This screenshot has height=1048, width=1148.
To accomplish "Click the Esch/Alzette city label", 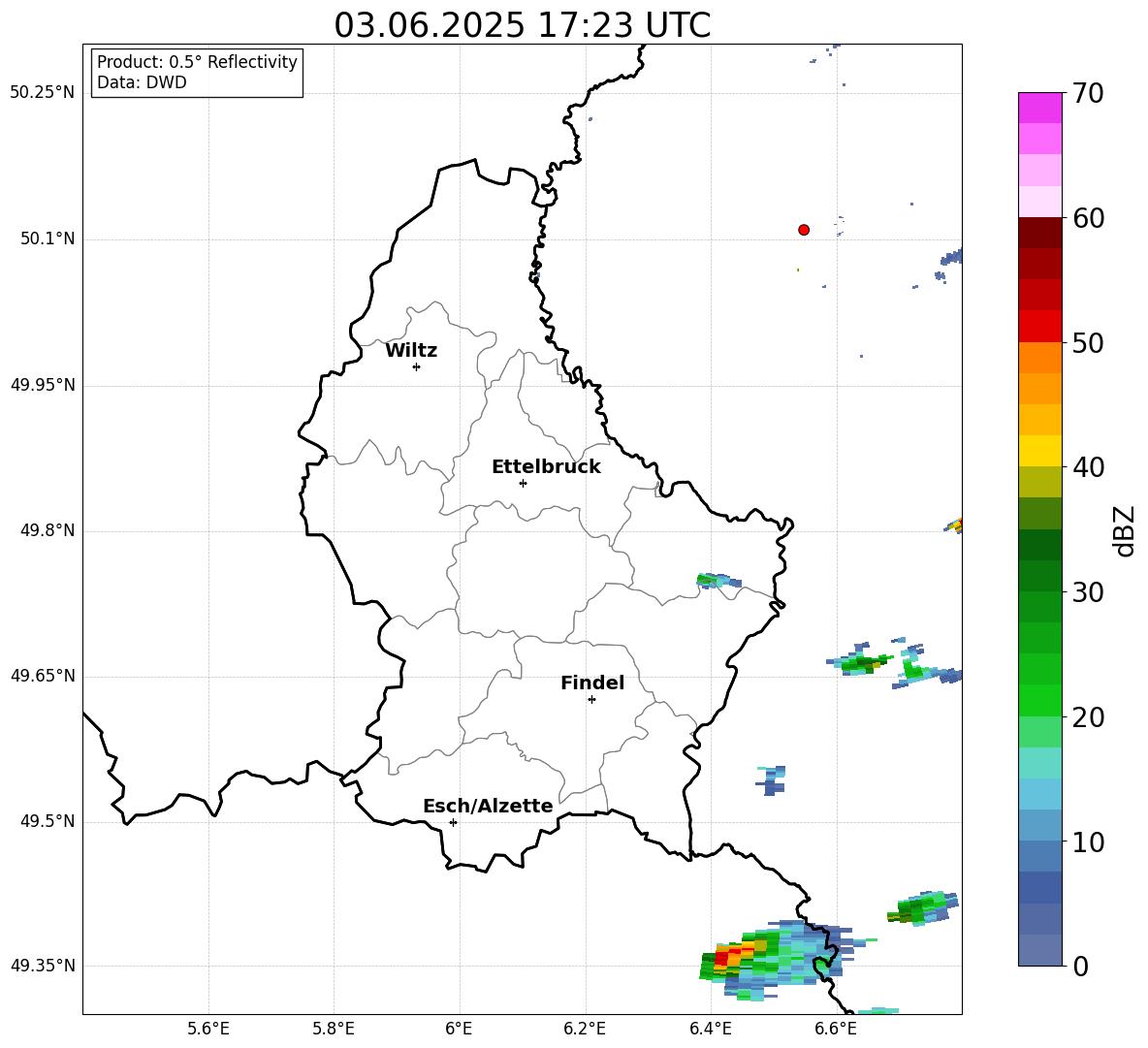I will tap(489, 806).
